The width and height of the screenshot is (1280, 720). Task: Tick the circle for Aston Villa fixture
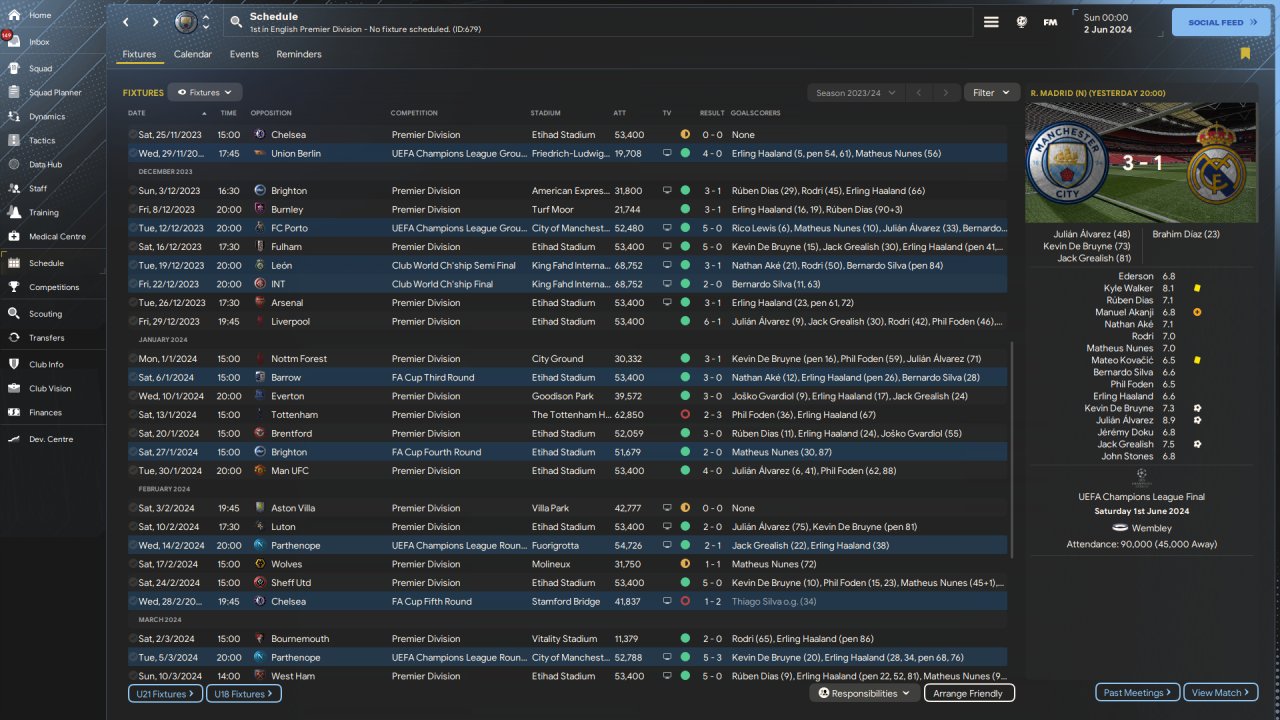(x=133, y=508)
